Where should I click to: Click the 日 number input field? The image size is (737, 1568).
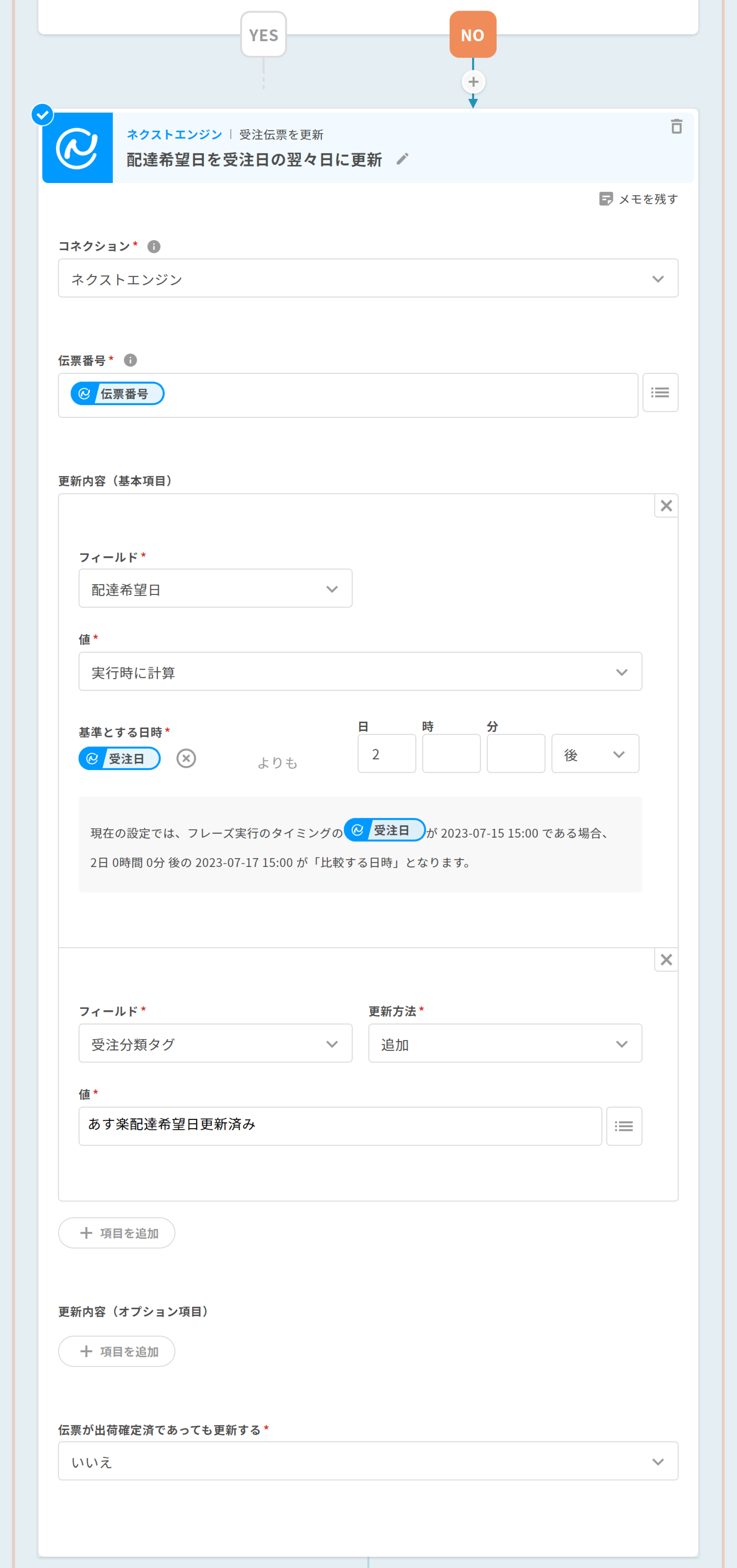click(386, 754)
